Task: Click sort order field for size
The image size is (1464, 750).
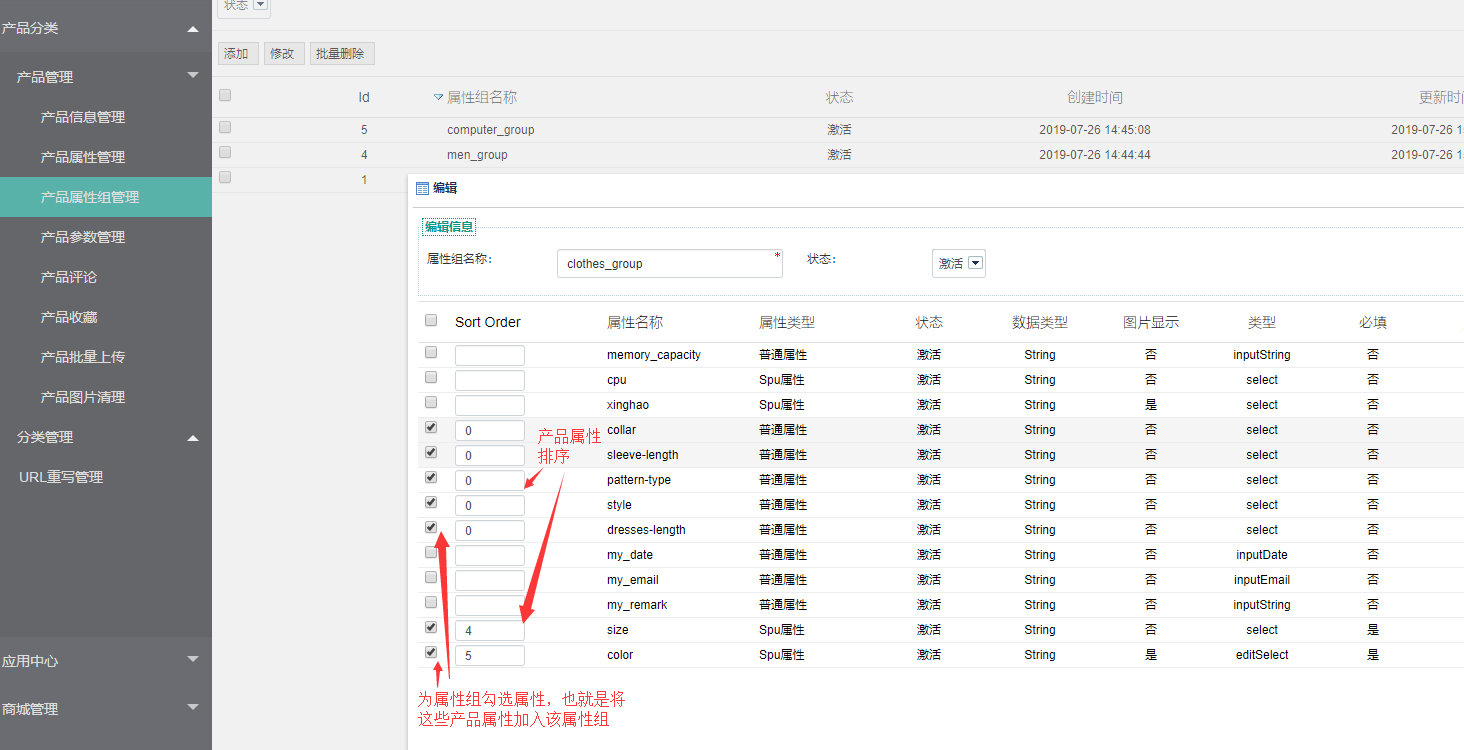Action: [490, 630]
